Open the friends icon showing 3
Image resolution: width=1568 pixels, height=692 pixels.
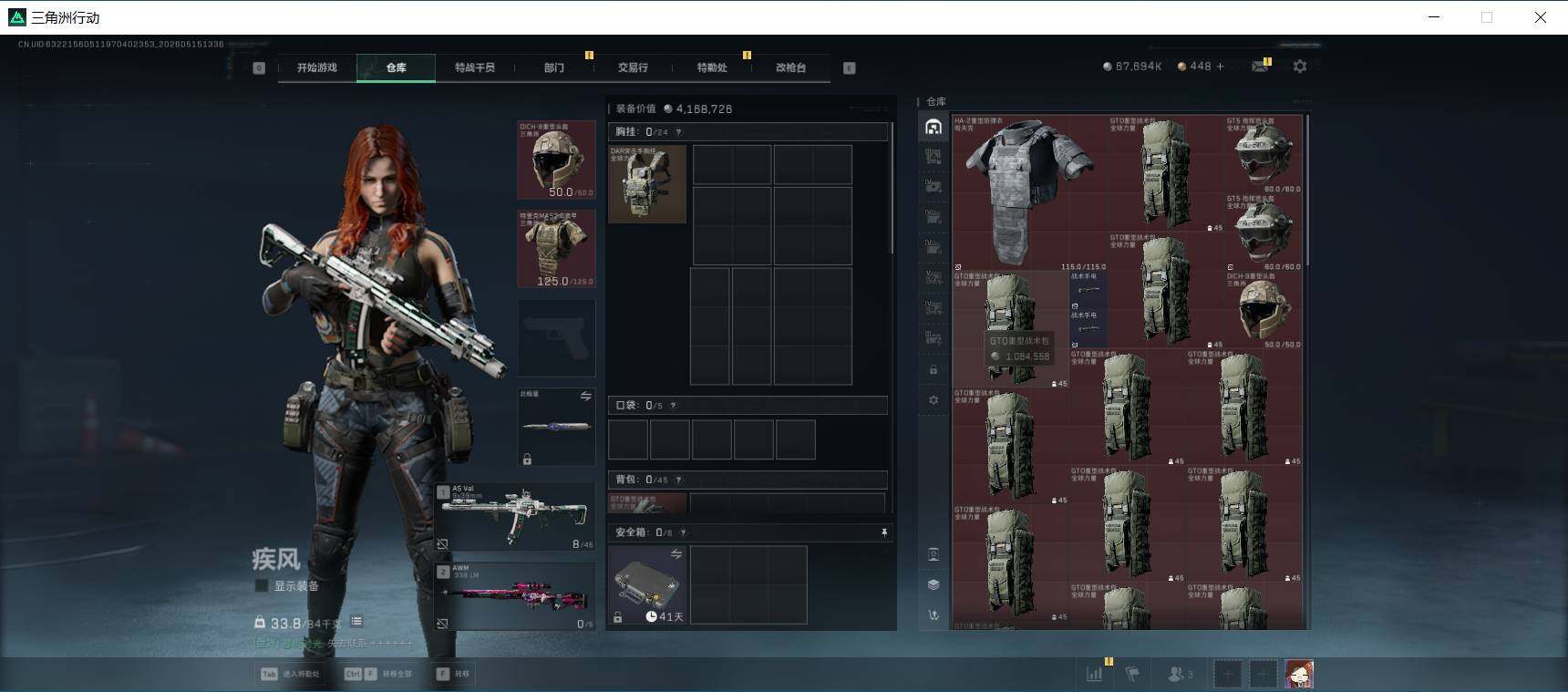[1180, 674]
